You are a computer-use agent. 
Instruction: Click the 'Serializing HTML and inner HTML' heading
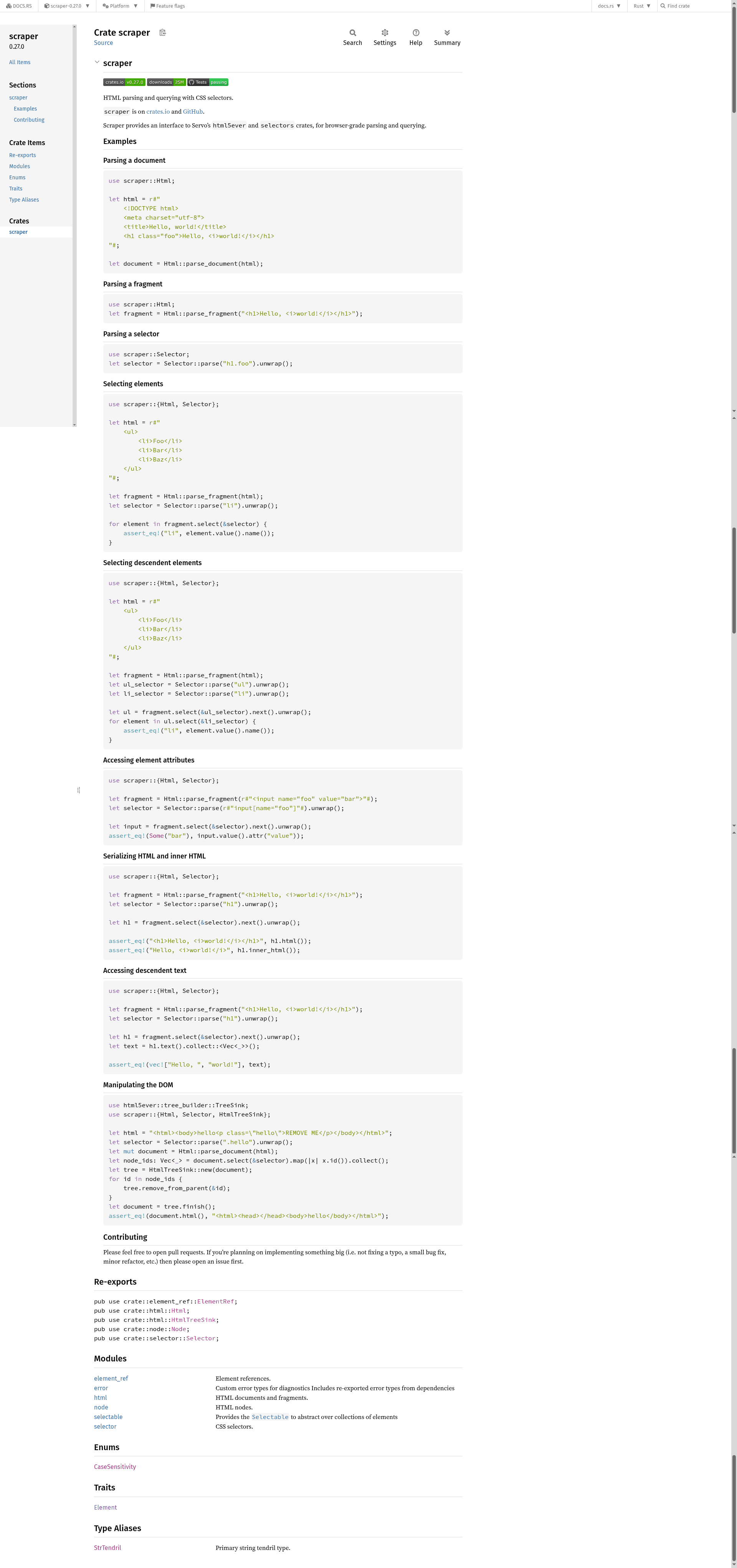pos(155,857)
